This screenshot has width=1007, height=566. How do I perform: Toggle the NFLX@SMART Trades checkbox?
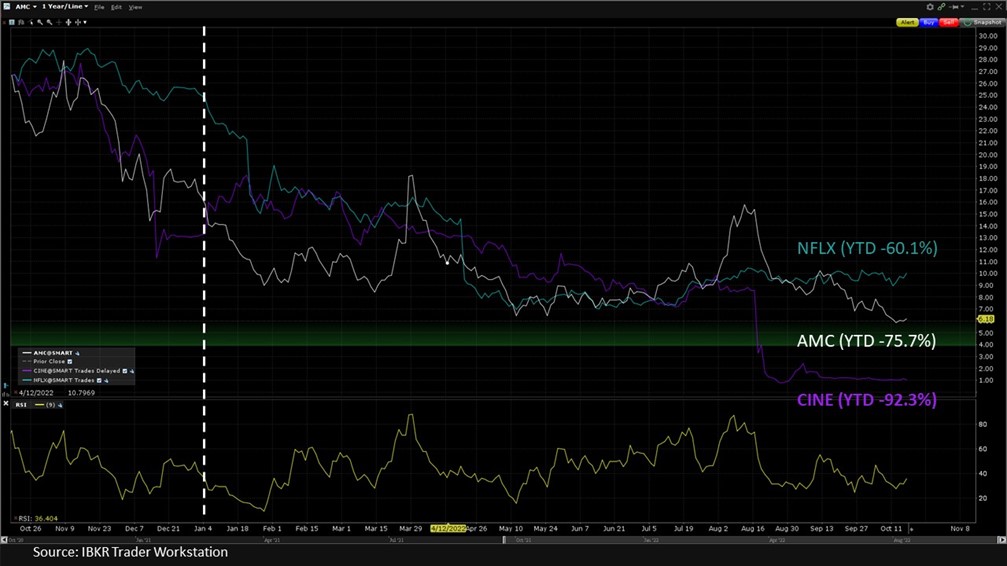pos(99,380)
